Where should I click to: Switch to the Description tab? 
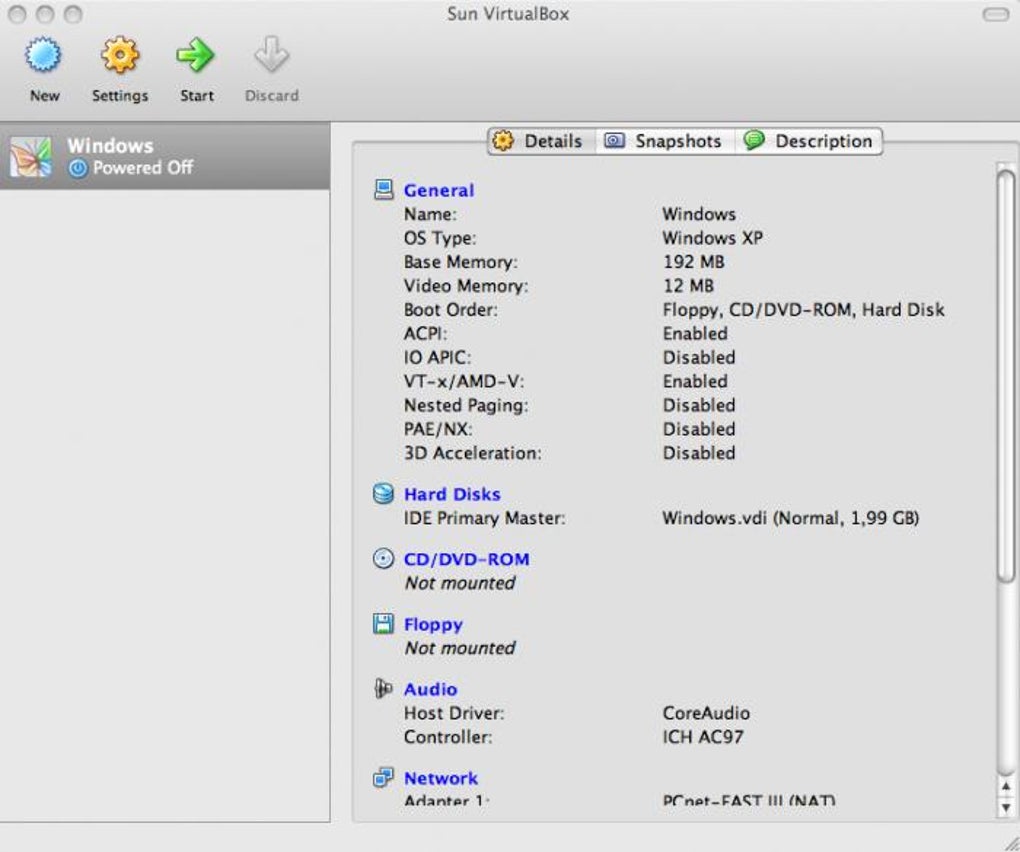pos(809,141)
